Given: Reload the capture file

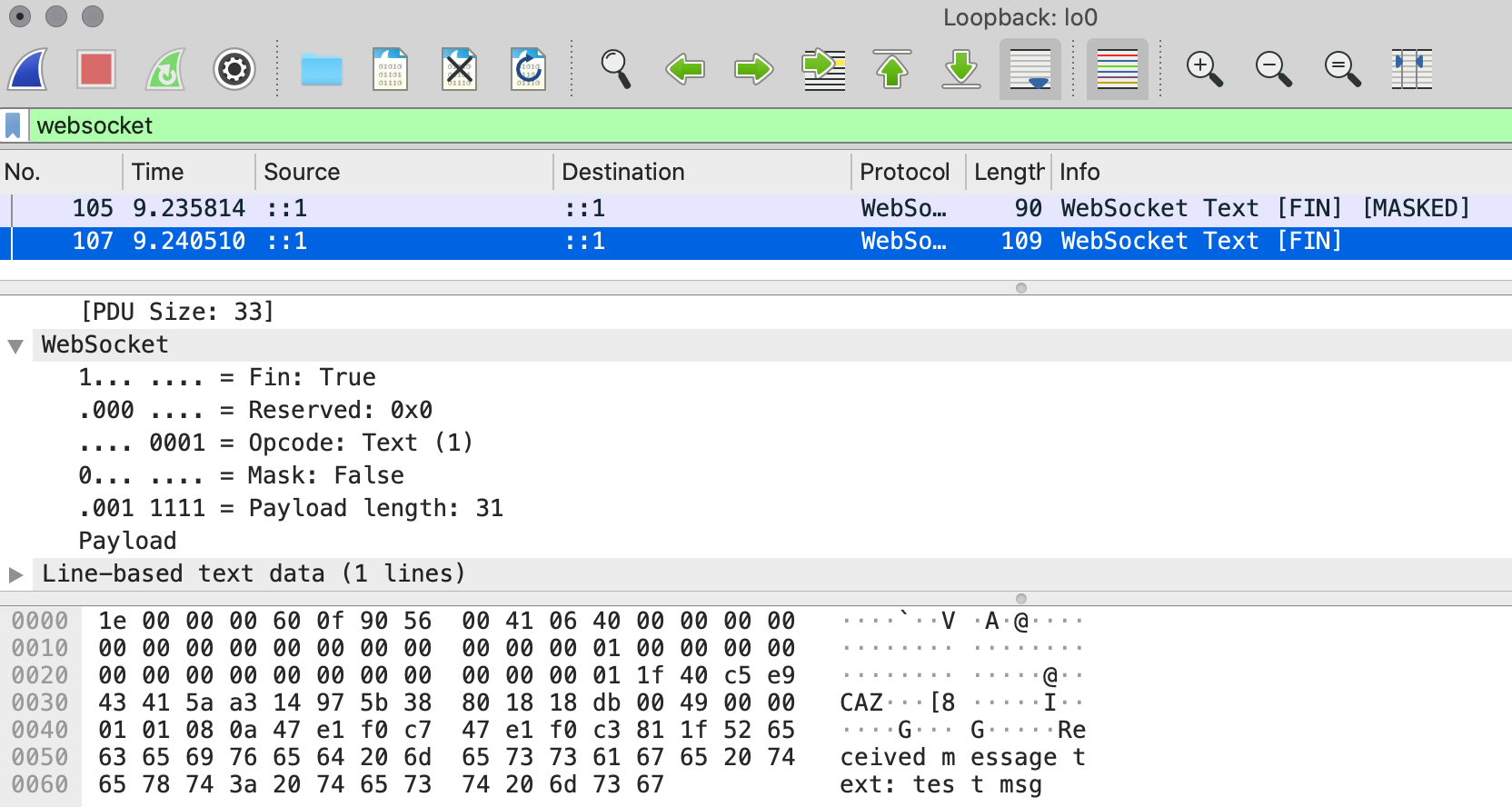Looking at the screenshot, I should (529, 69).
